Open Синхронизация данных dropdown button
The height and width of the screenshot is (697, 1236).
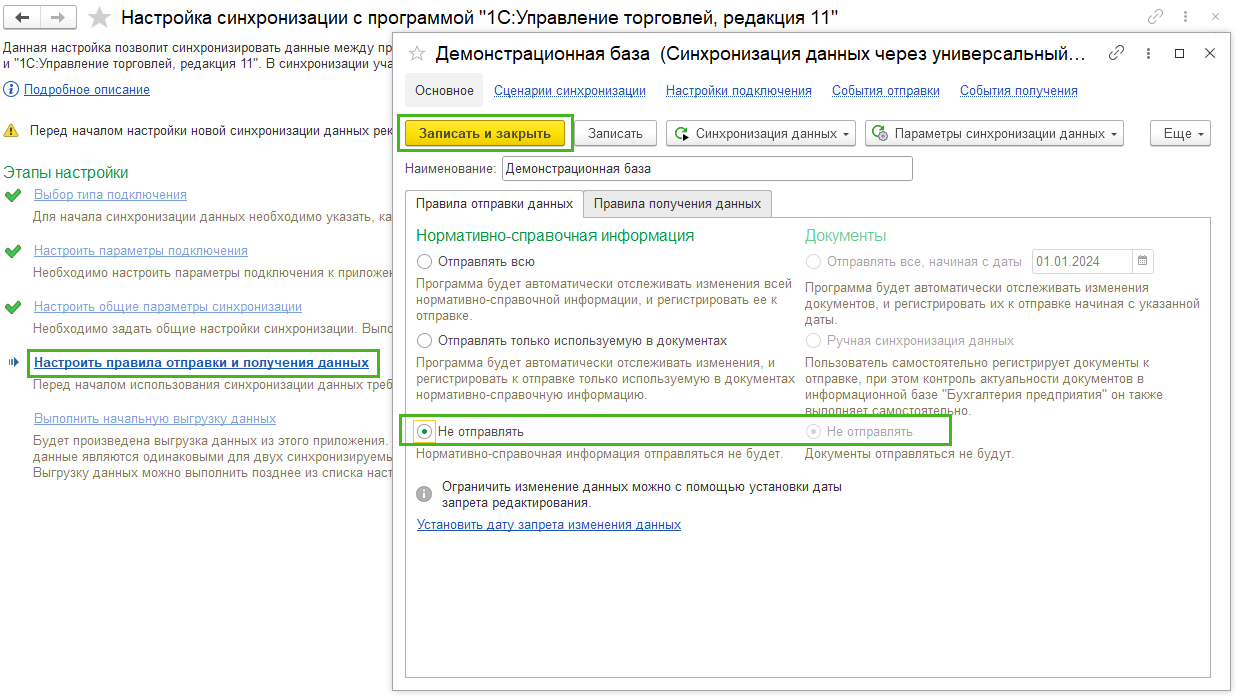761,133
